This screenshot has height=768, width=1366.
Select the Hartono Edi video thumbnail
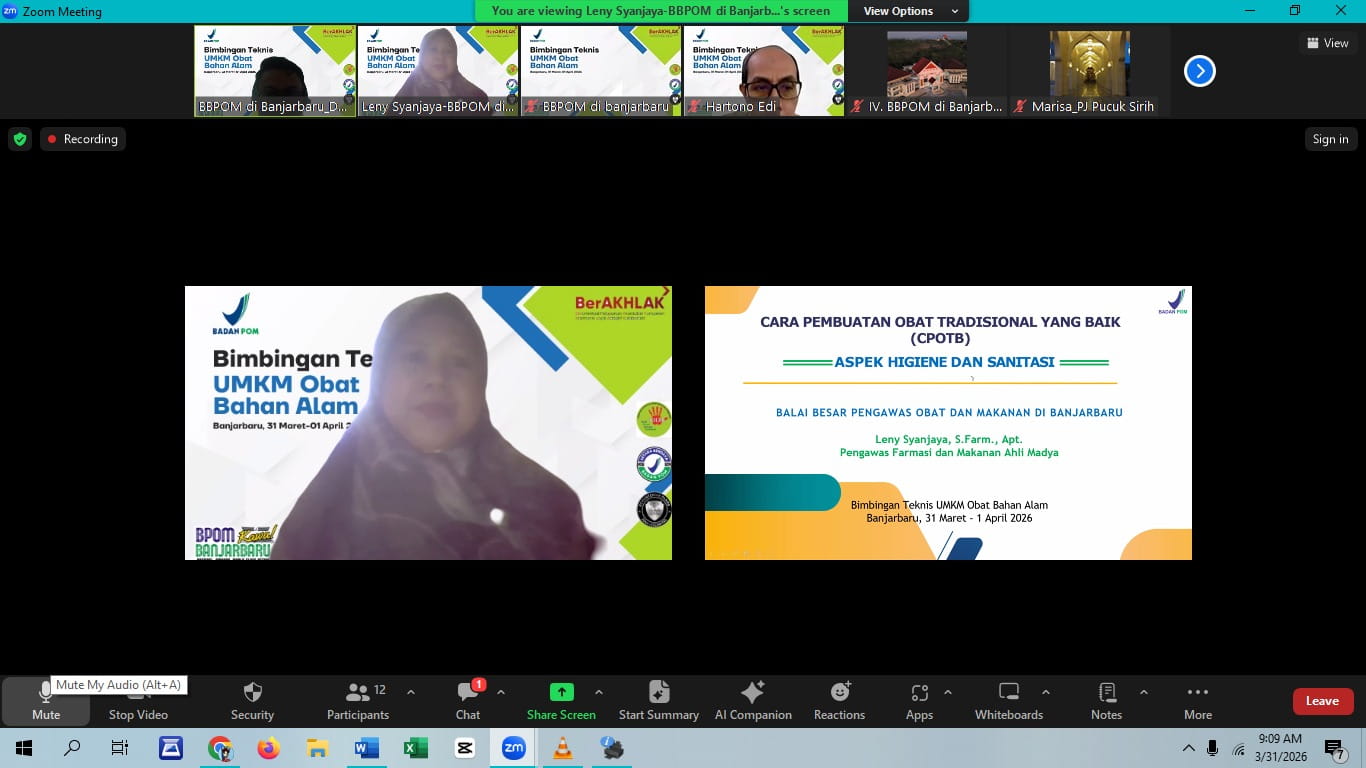pyautogui.click(x=764, y=71)
